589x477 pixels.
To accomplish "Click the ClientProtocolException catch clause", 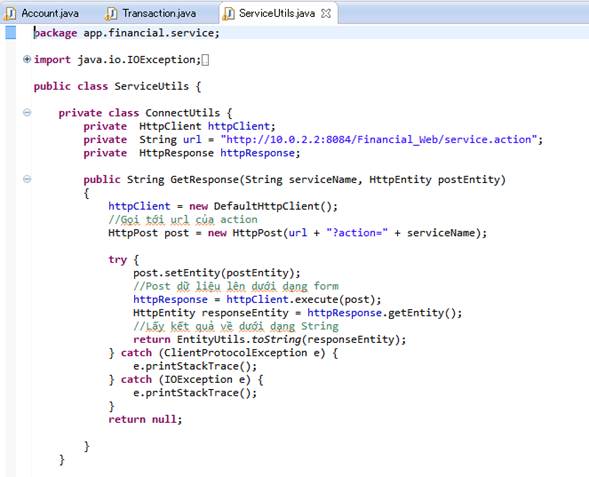I will pos(229,353).
